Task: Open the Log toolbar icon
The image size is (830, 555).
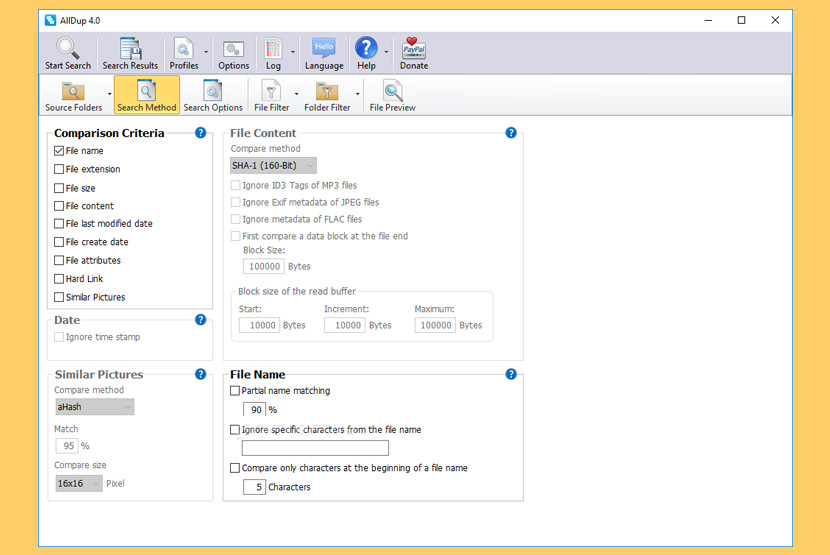Action: (x=273, y=48)
